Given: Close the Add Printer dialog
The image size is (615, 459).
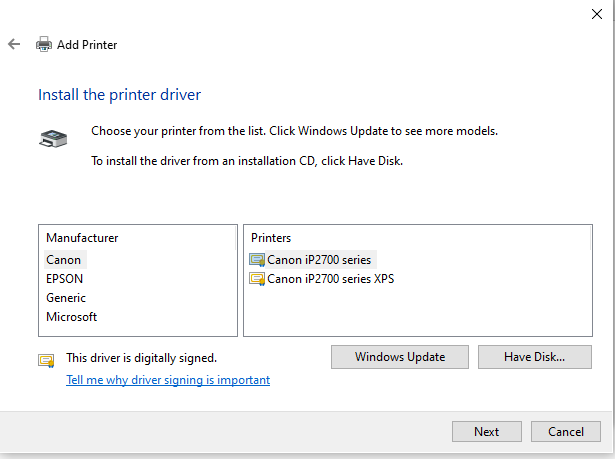Looking at the screenshot, I should pos(596,14).
